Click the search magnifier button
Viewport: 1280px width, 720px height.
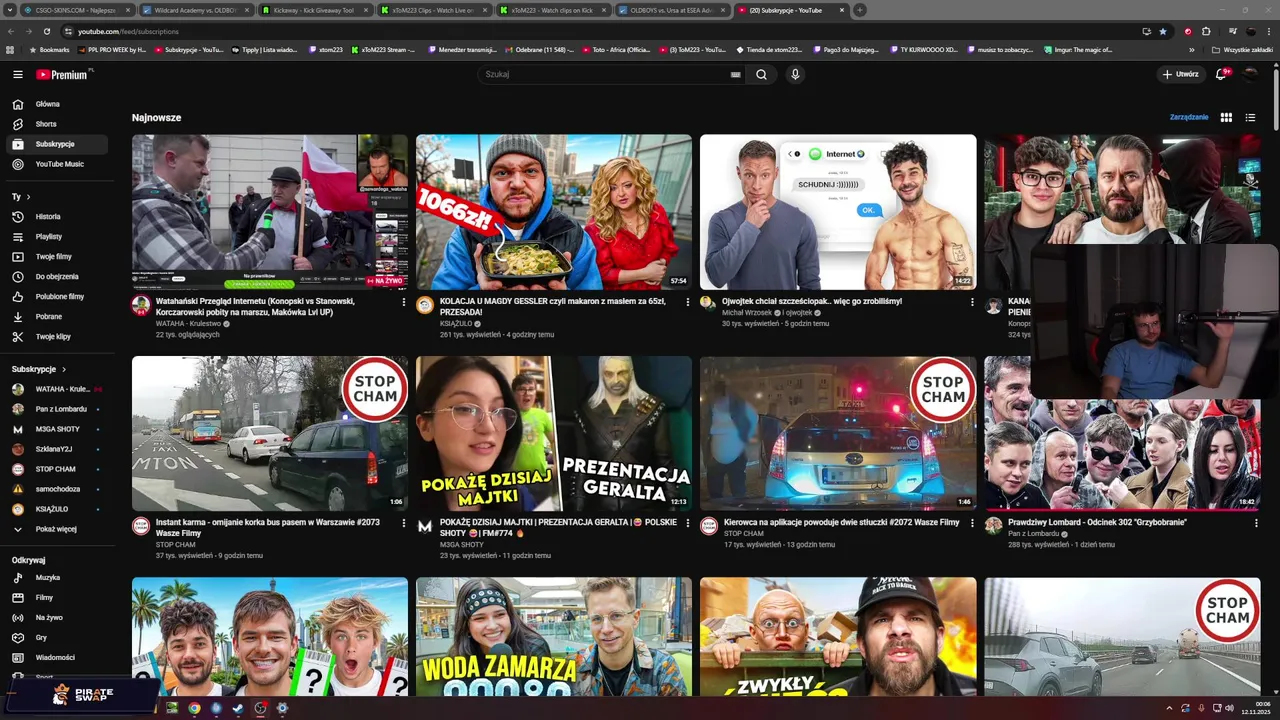761,74
